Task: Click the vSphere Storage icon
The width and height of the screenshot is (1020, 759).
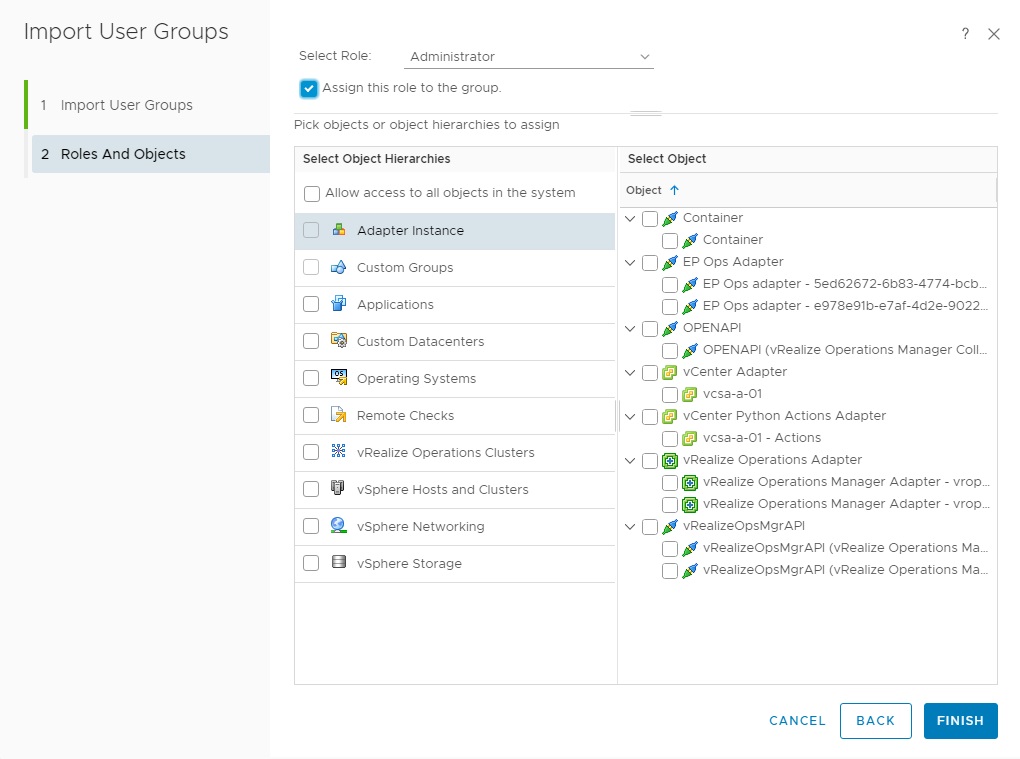Action: (x=338, y=562)
